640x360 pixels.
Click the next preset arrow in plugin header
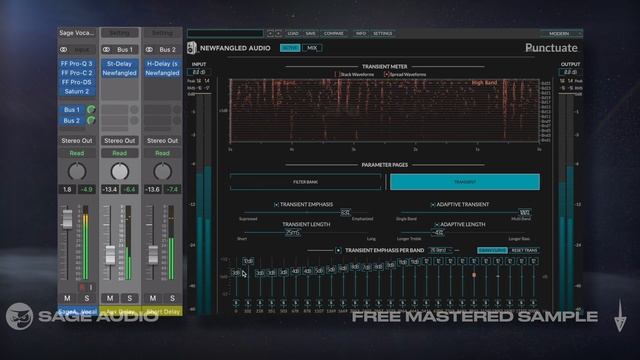point(278,33)
